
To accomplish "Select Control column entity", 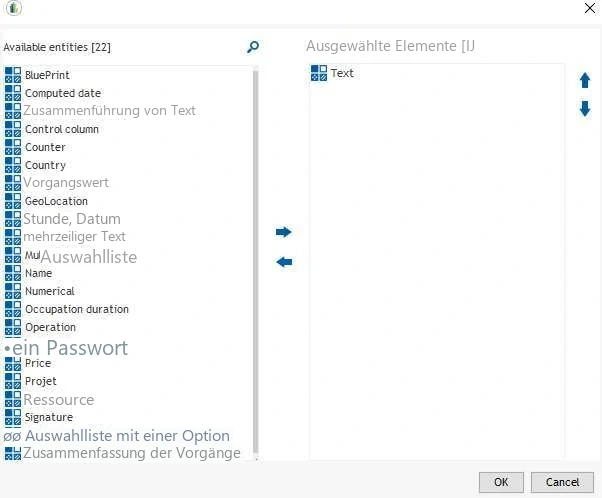I will coord(62,129).
